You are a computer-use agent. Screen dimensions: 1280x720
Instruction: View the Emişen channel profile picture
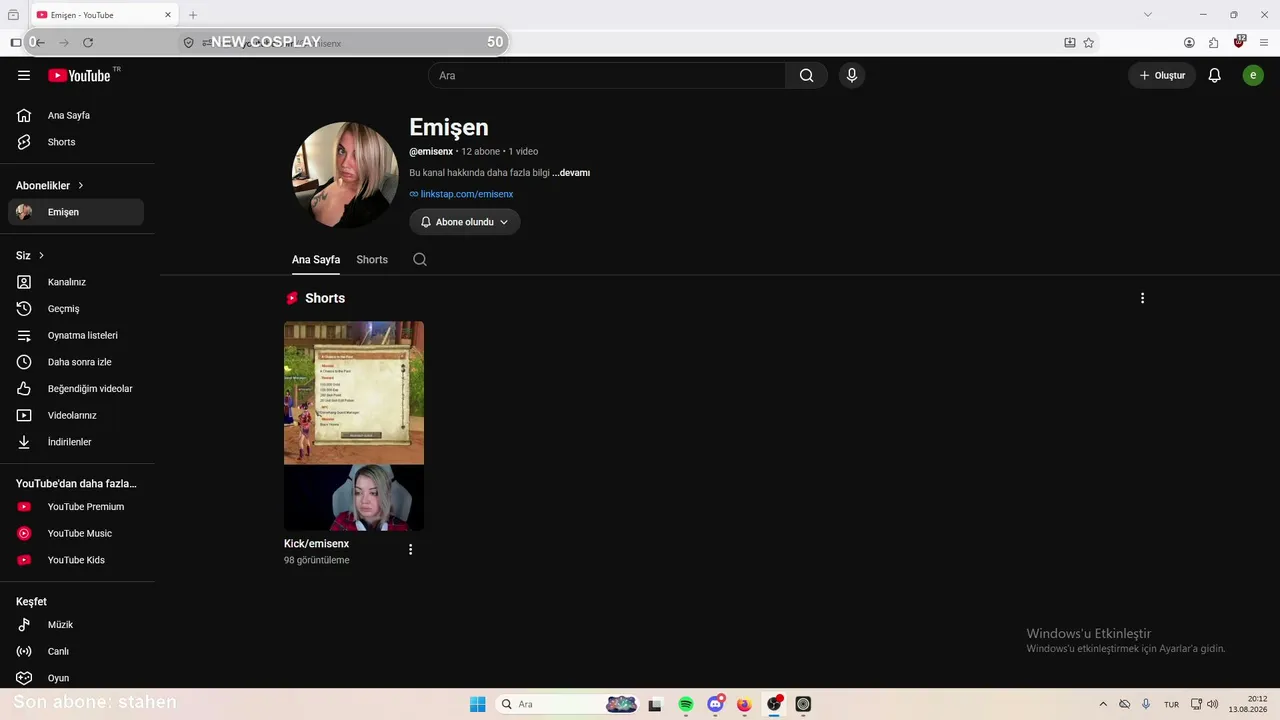344,174
